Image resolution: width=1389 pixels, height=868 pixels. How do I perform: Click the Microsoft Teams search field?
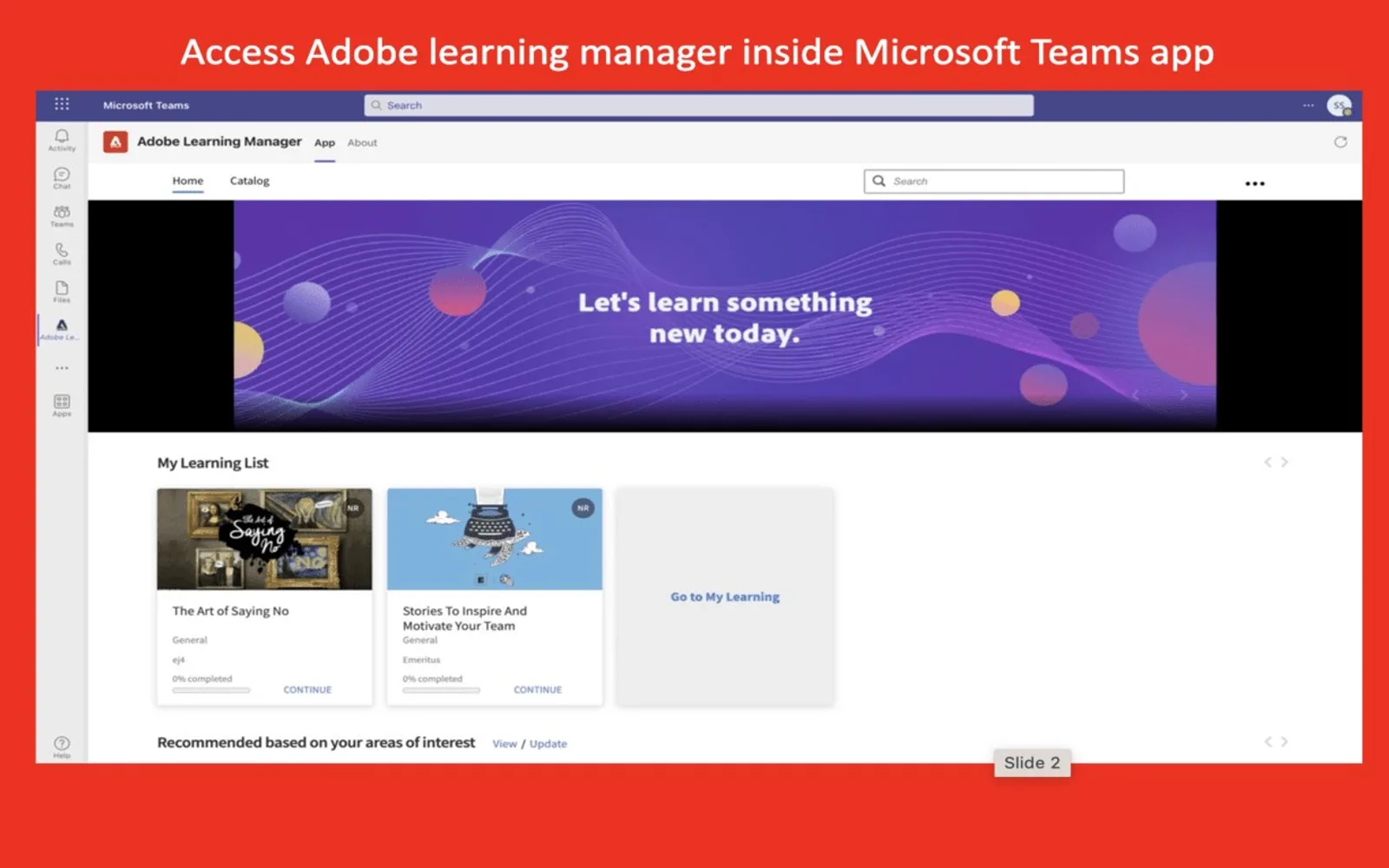(x=699, y=105)
